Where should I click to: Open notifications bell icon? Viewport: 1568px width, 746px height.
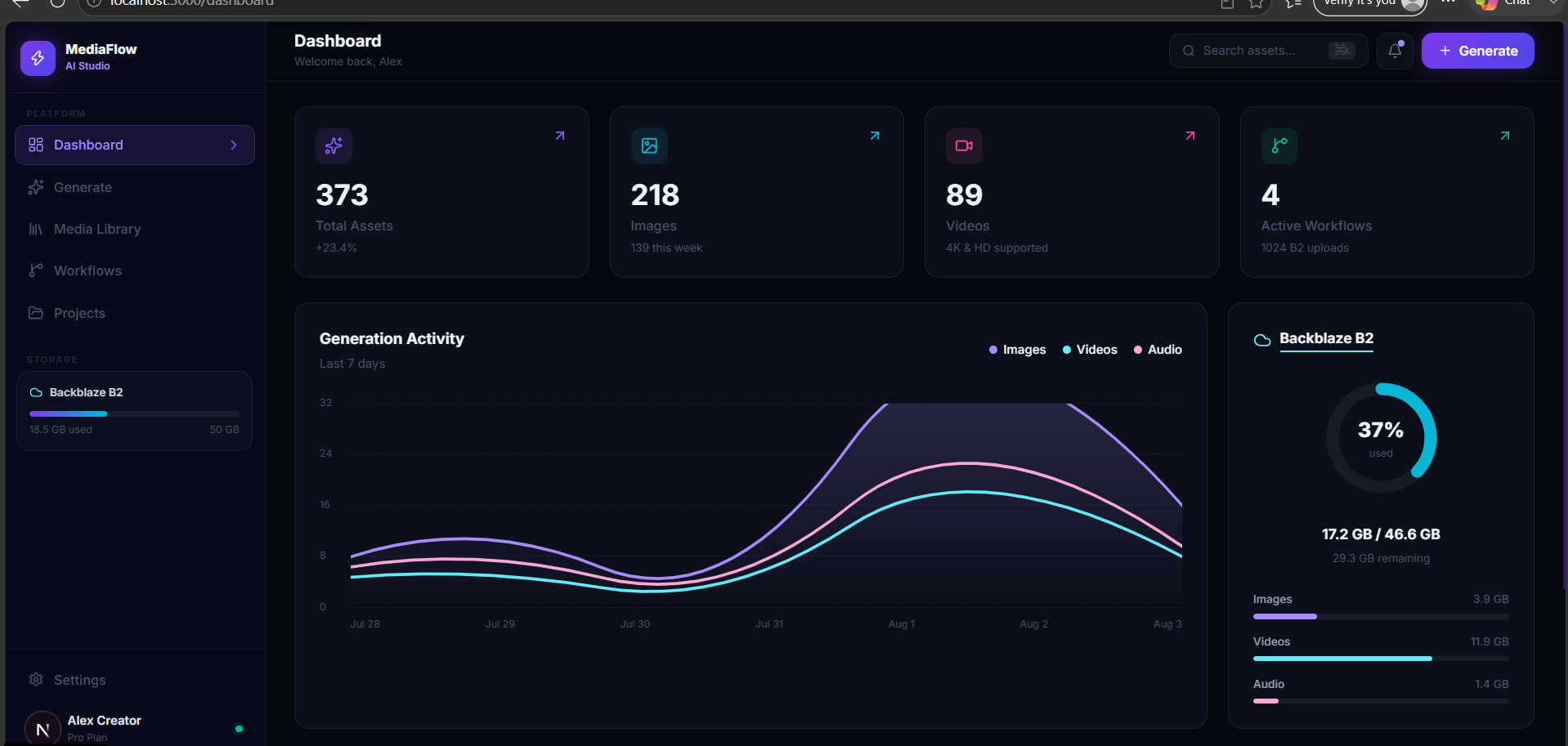pos(1395,51)
